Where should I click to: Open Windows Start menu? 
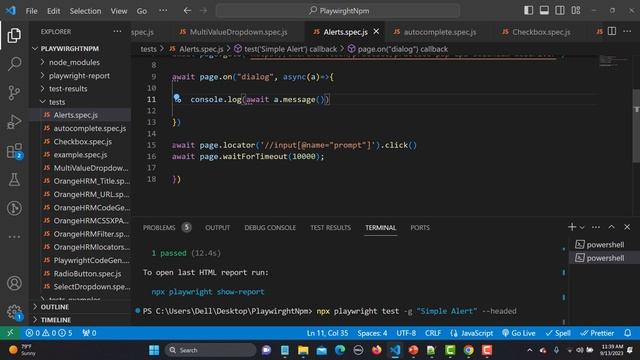coord(154,350)
